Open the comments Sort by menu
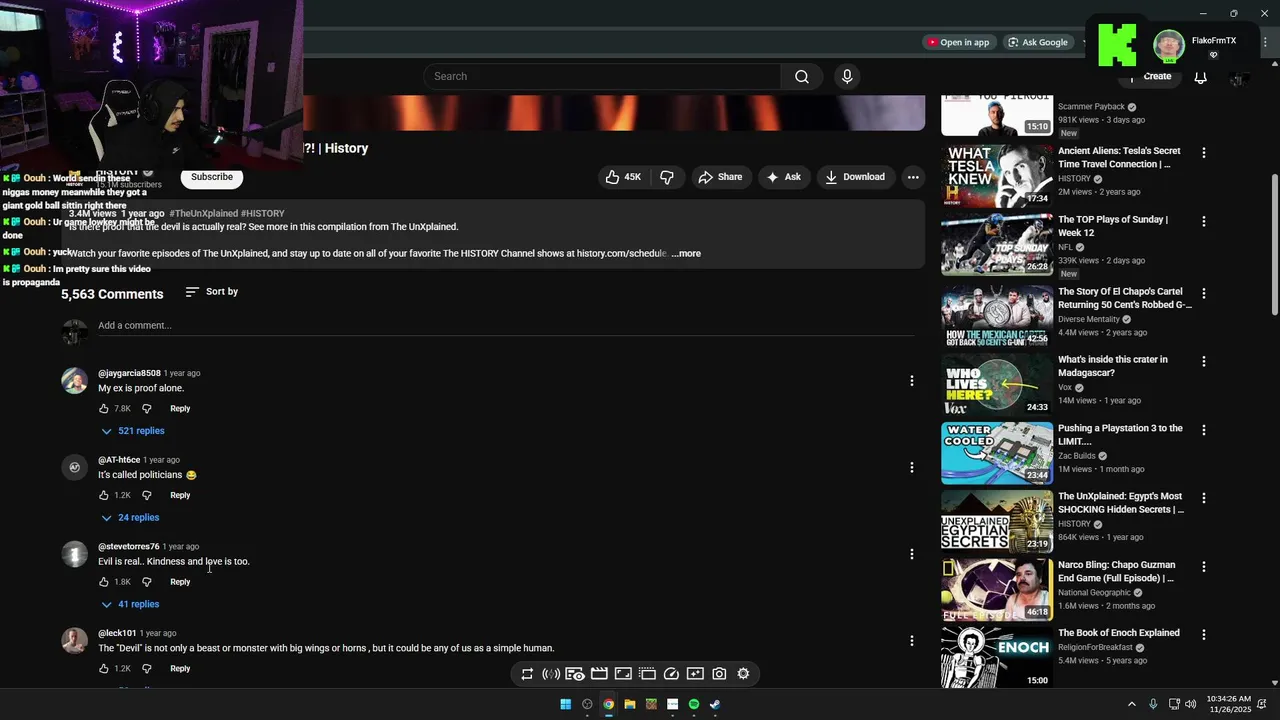Image resolution: width=1280 pixels, height=720 pixels. click(211, 292)
